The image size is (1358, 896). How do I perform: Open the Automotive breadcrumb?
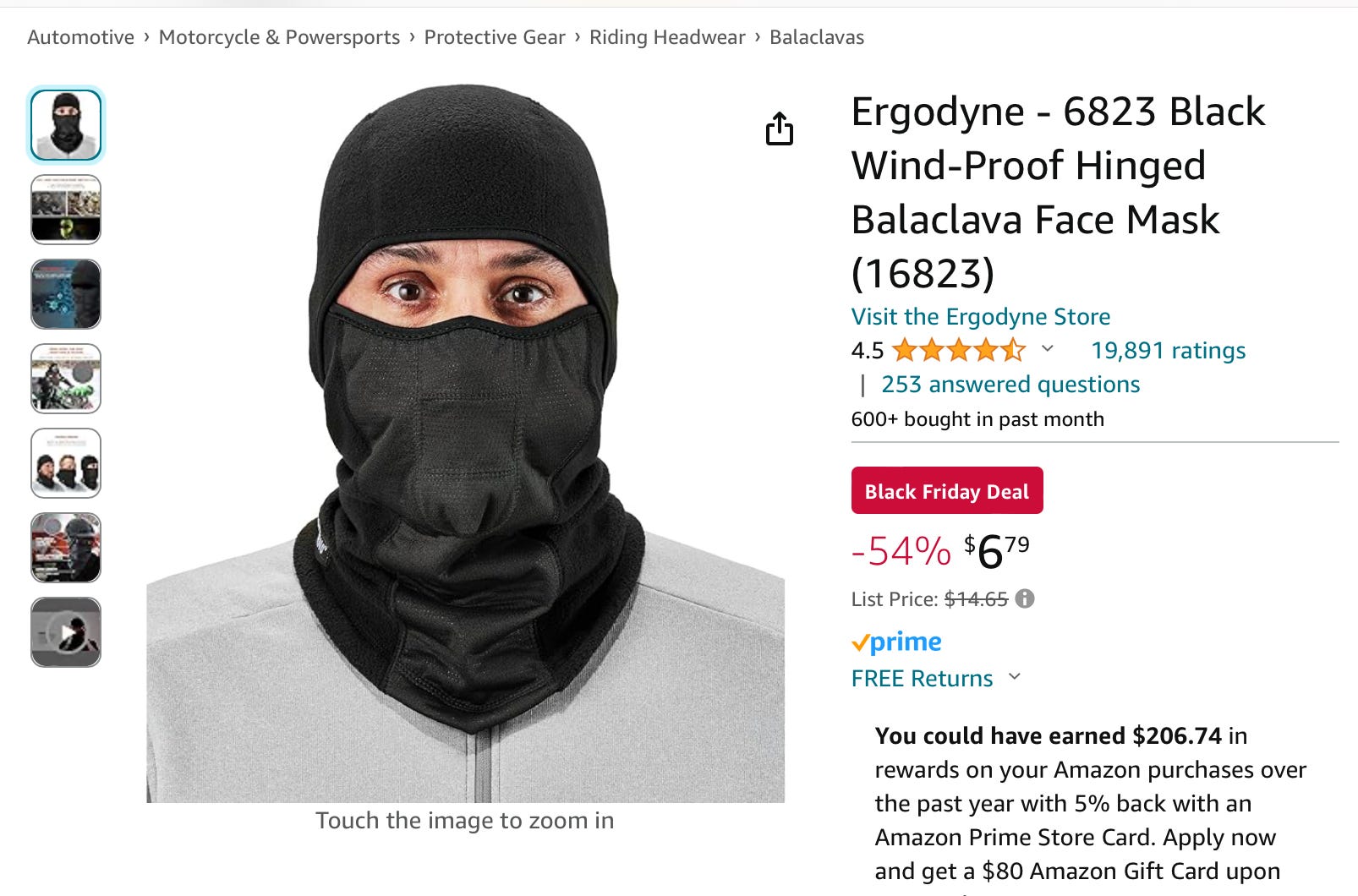pos(80,37)
